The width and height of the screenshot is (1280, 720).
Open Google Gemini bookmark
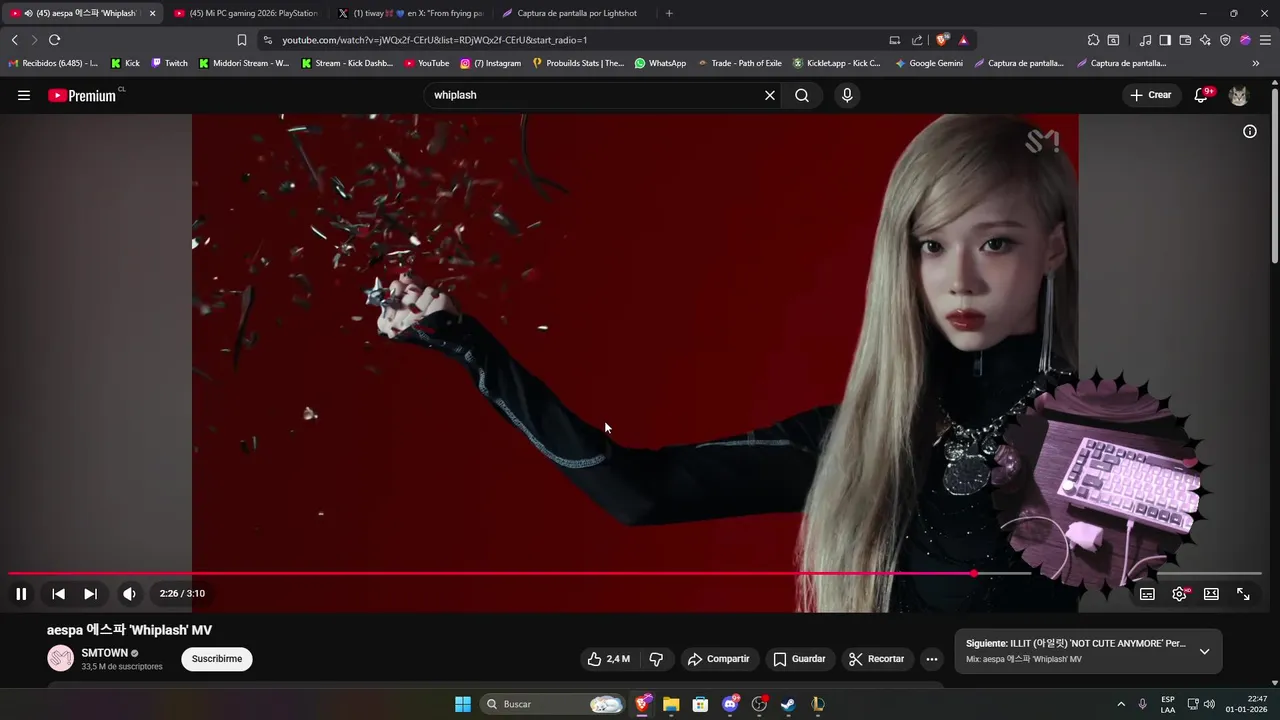[929, 63]
